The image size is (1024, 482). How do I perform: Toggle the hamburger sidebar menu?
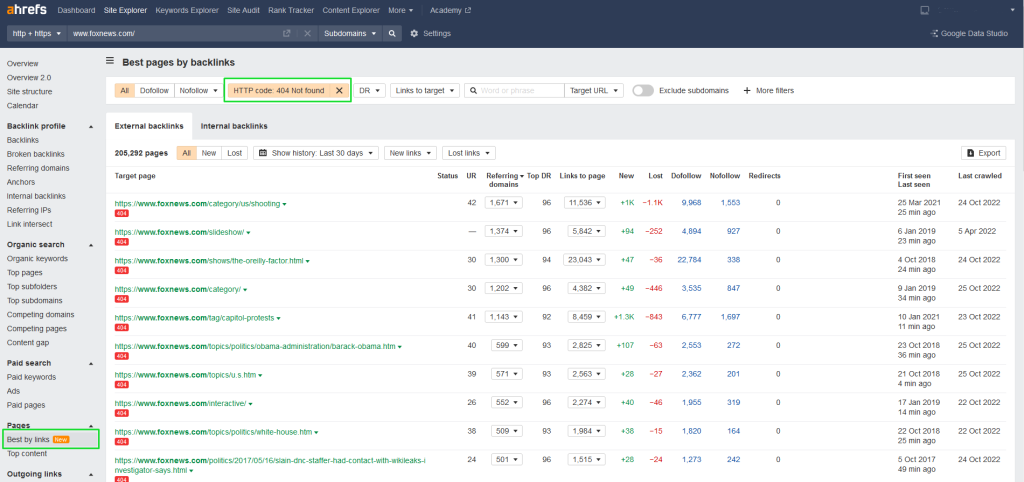click(x=110, y=61)
